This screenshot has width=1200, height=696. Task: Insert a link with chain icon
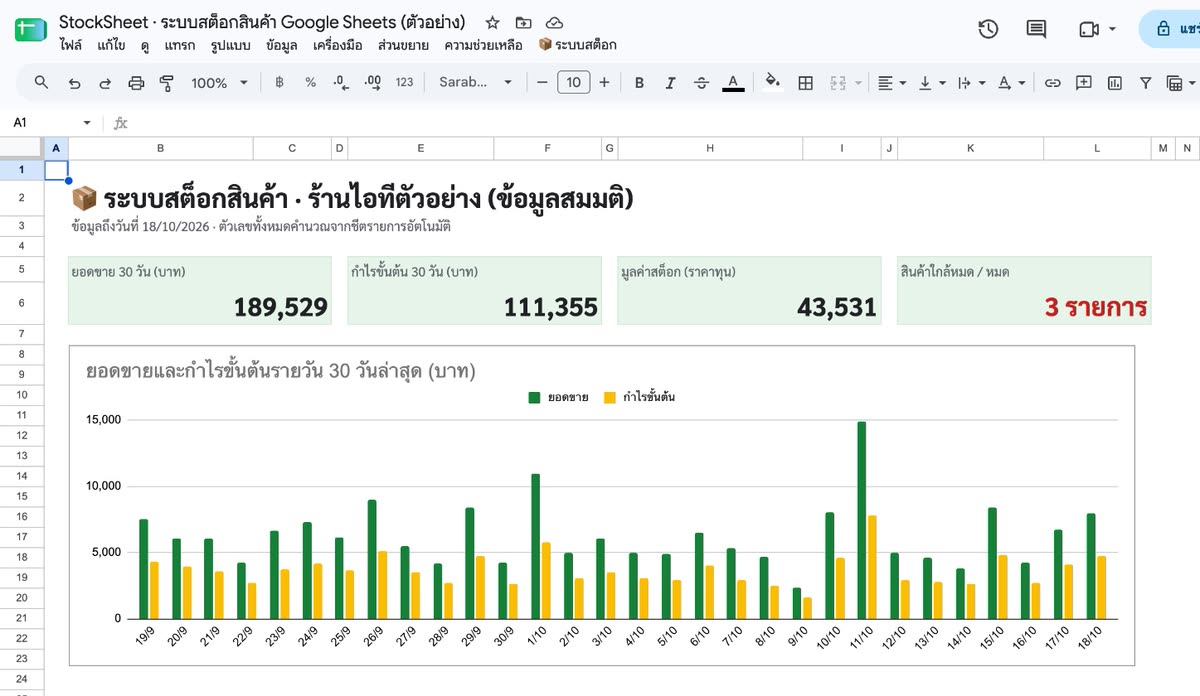point(1052,83)
